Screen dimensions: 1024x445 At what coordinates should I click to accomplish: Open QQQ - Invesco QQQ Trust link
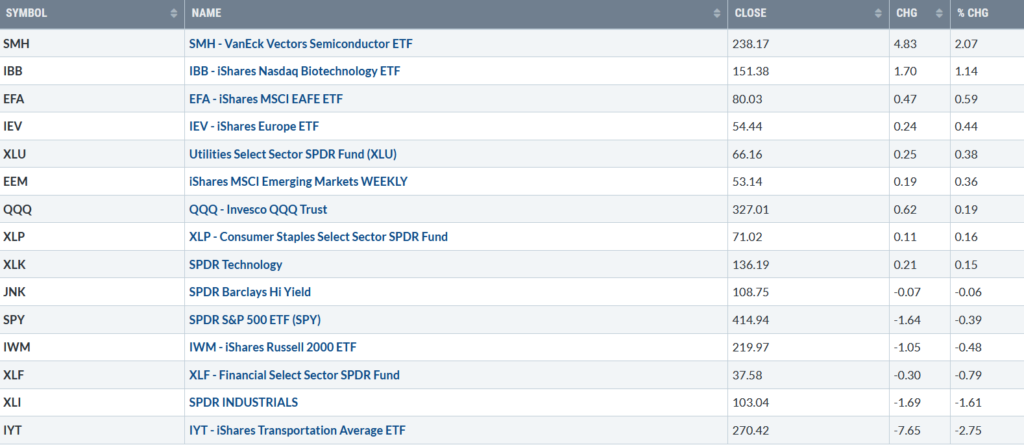coord(258,210)
